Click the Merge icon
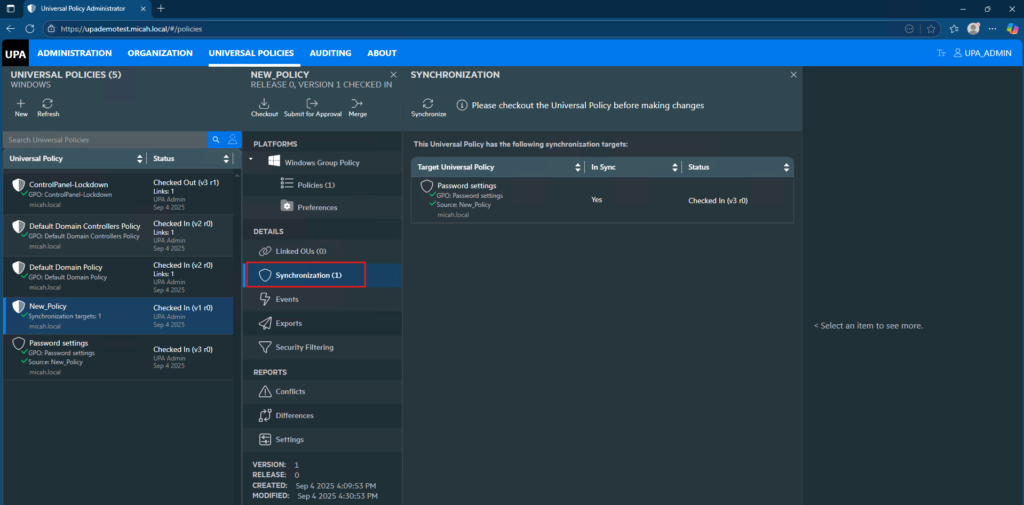 pyautogui.click(x=357, y=103)
